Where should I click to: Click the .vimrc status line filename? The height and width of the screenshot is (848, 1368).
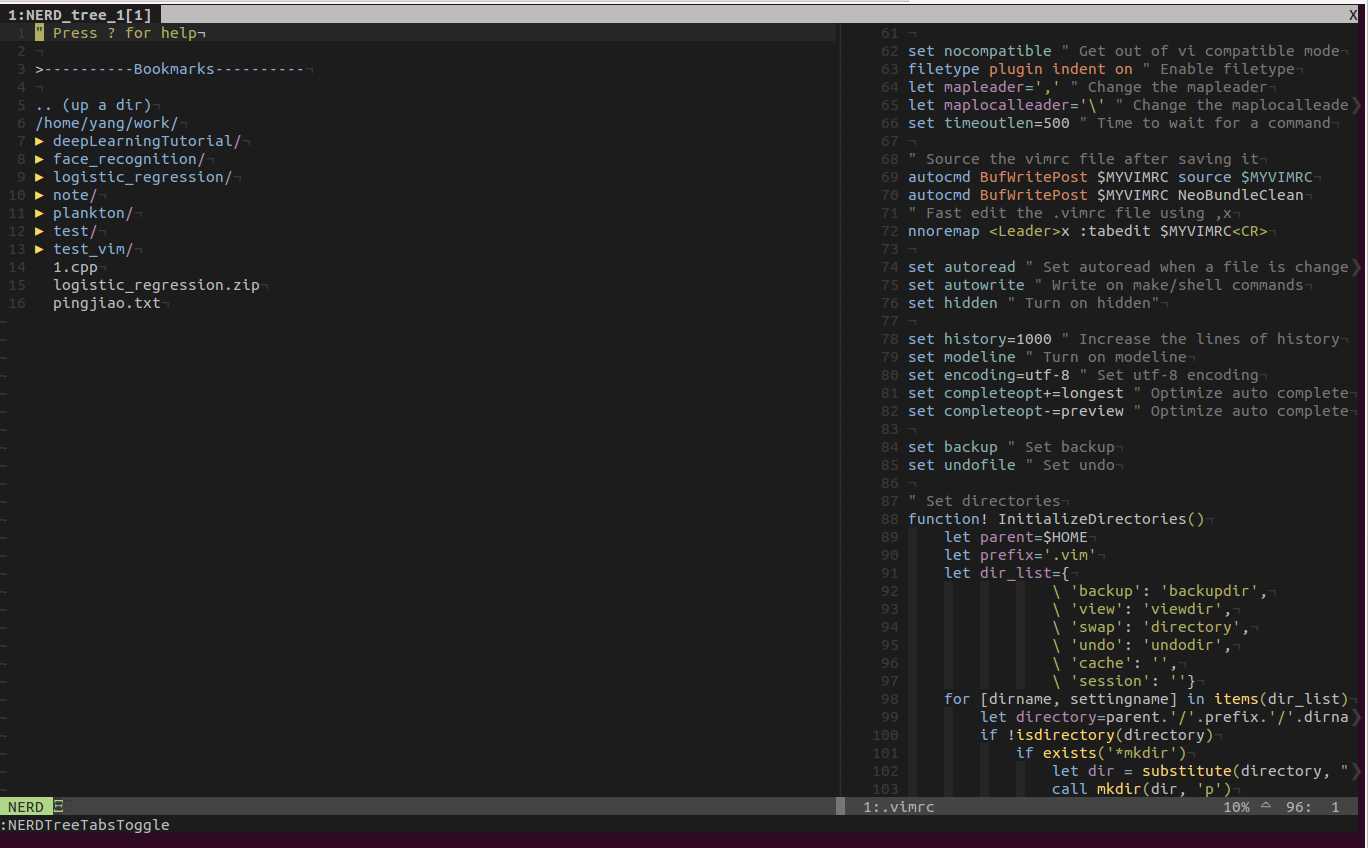899,807
